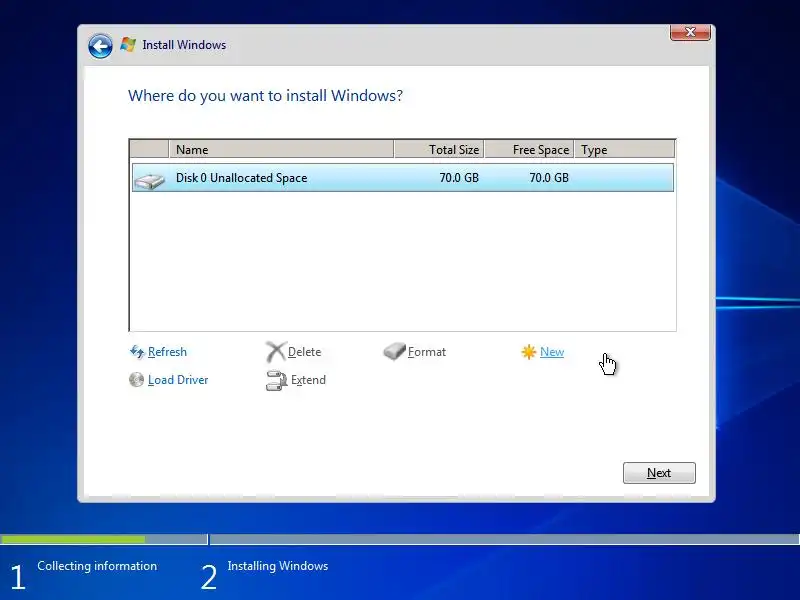Click the Installing Windows step label

click(x=278, y=566)
